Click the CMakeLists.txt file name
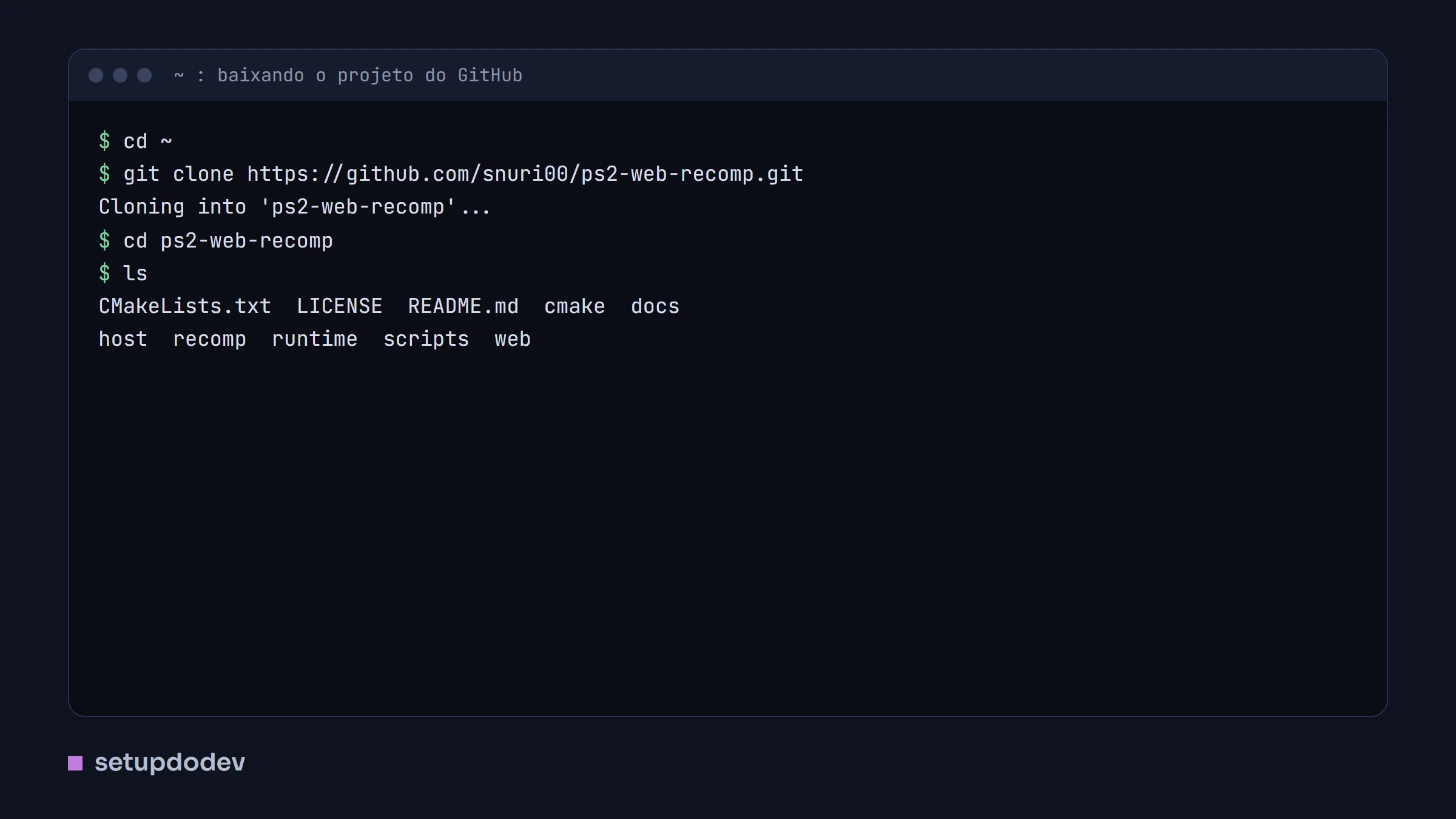Image resolution: width=1456 pixels, height=819 pixels. pyautogui.click(x=184, y=306)
